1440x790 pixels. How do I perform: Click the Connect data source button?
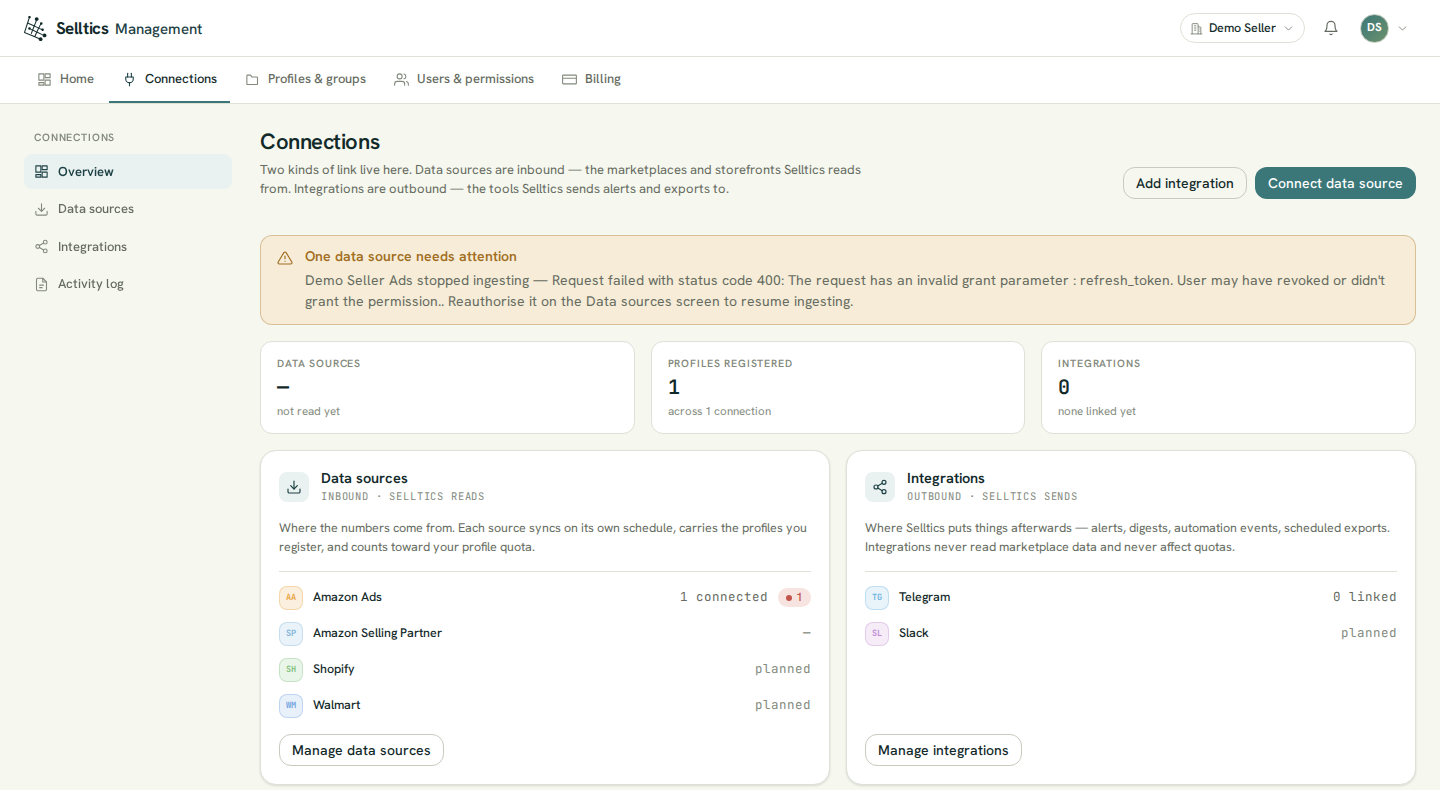(x=1335, y=183)
